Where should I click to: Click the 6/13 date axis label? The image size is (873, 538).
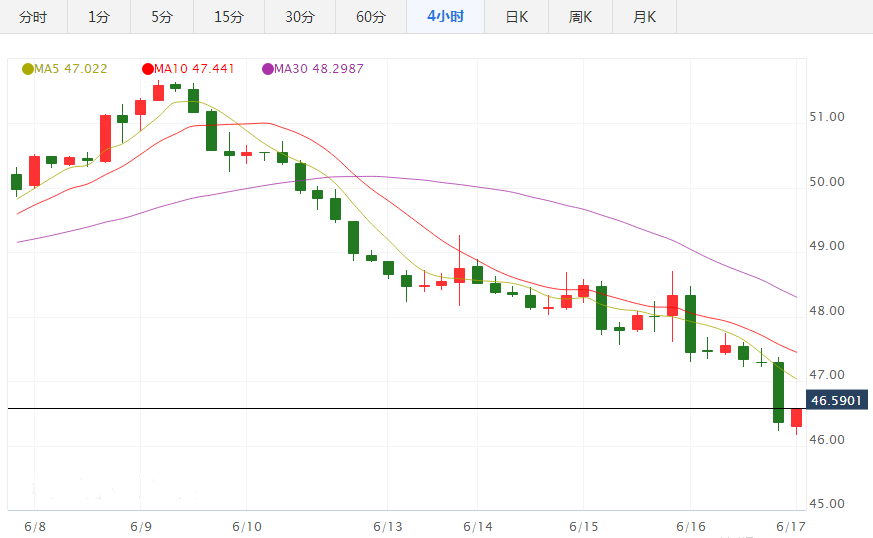(x=387, y=526)
